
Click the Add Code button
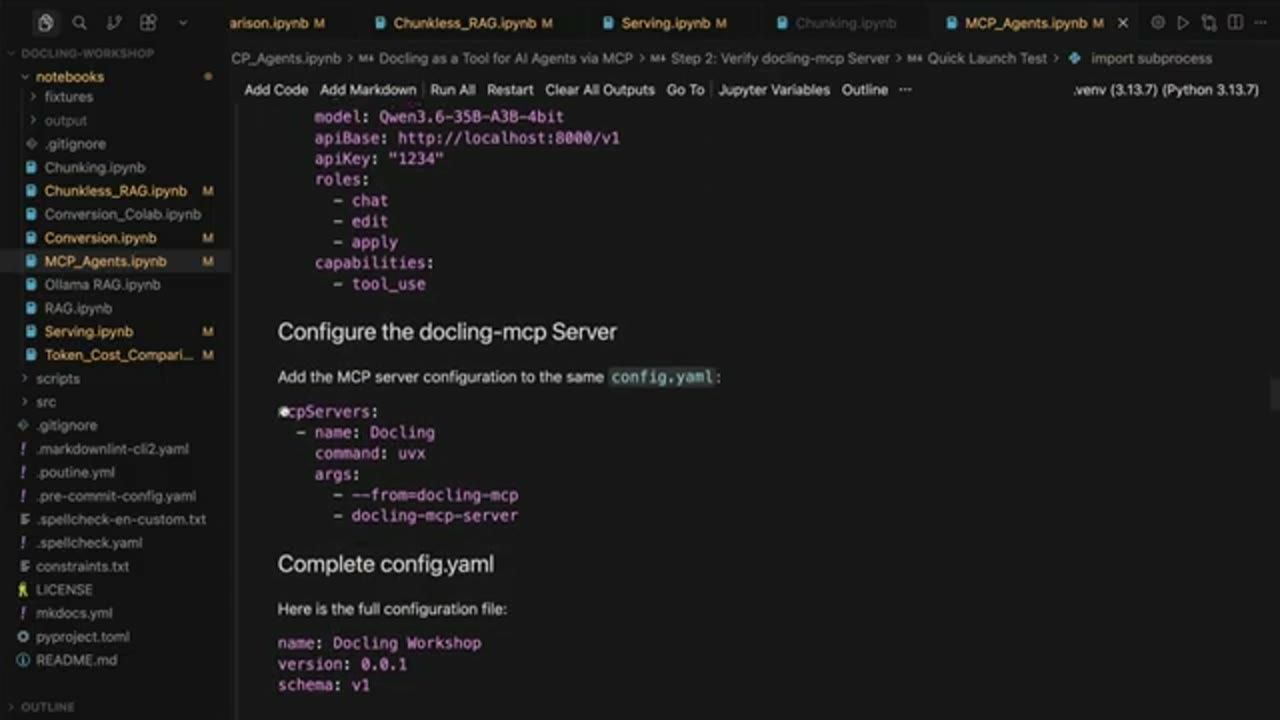[276, 89]
